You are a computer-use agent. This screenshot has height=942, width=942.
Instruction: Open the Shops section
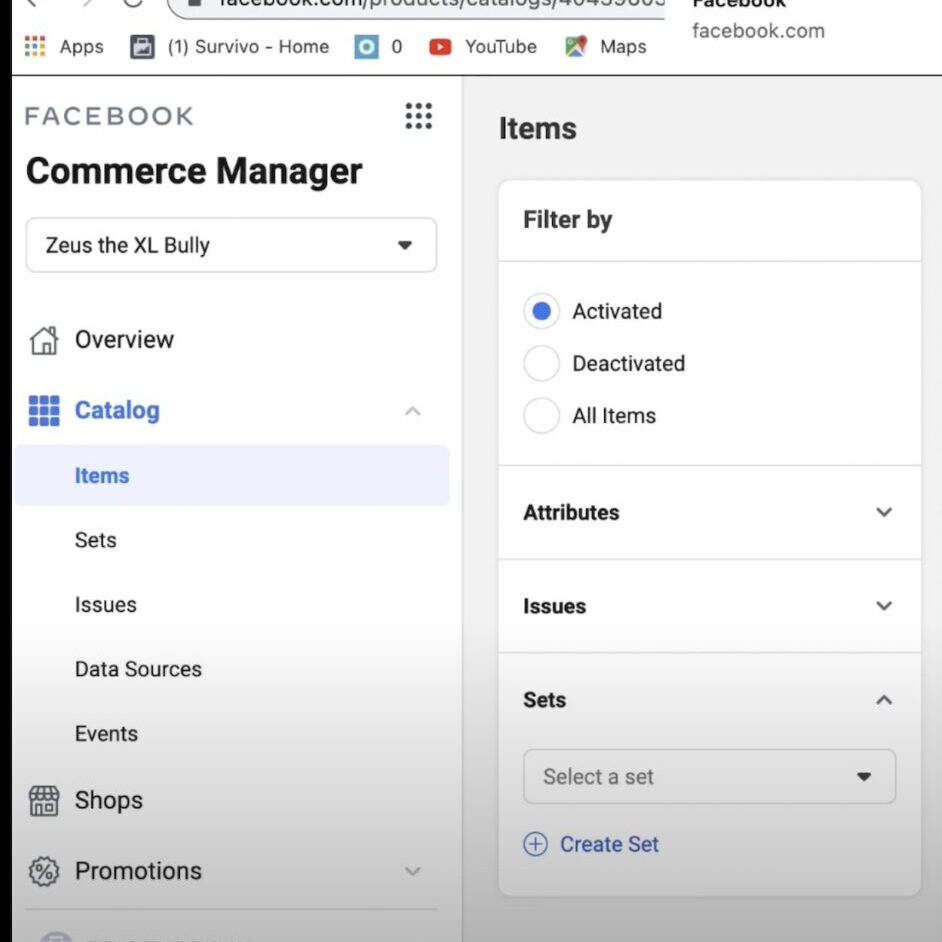pos(109,801)
